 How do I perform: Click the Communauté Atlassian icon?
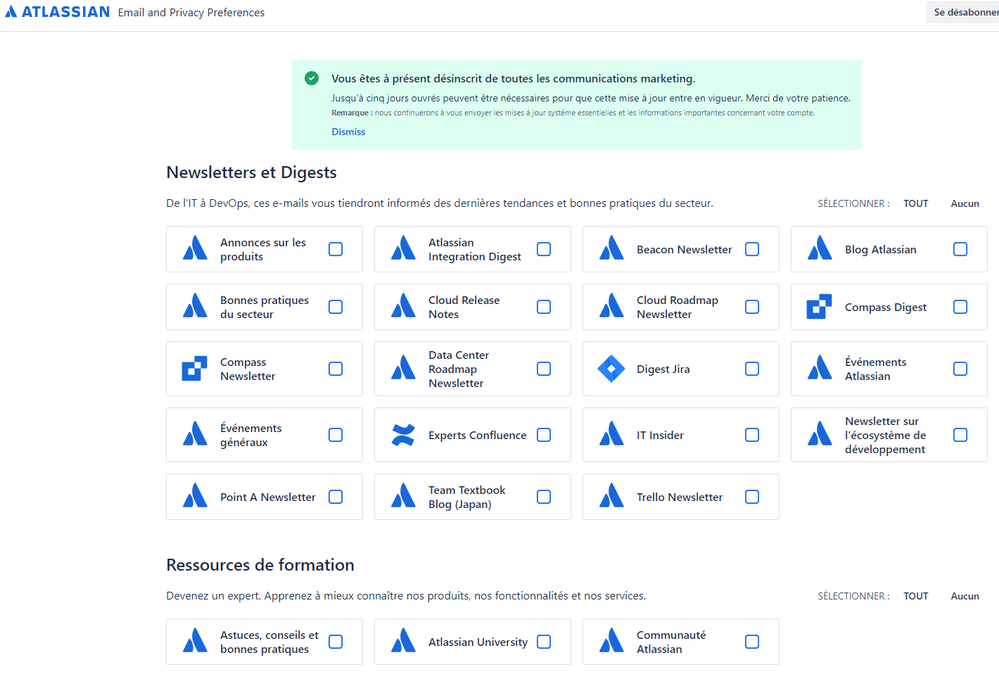(611, 641)
